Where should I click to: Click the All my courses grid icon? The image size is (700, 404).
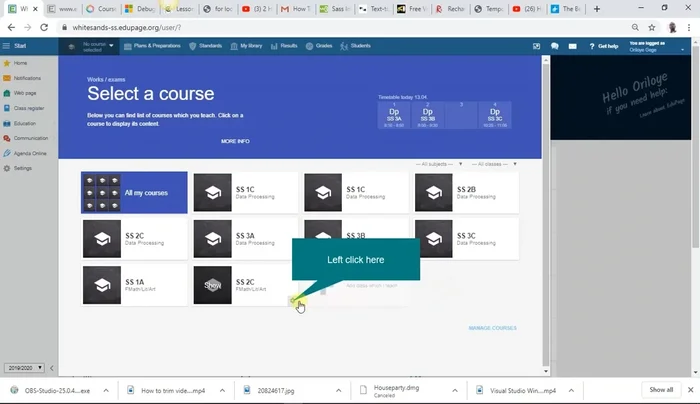tap(101, 192)
